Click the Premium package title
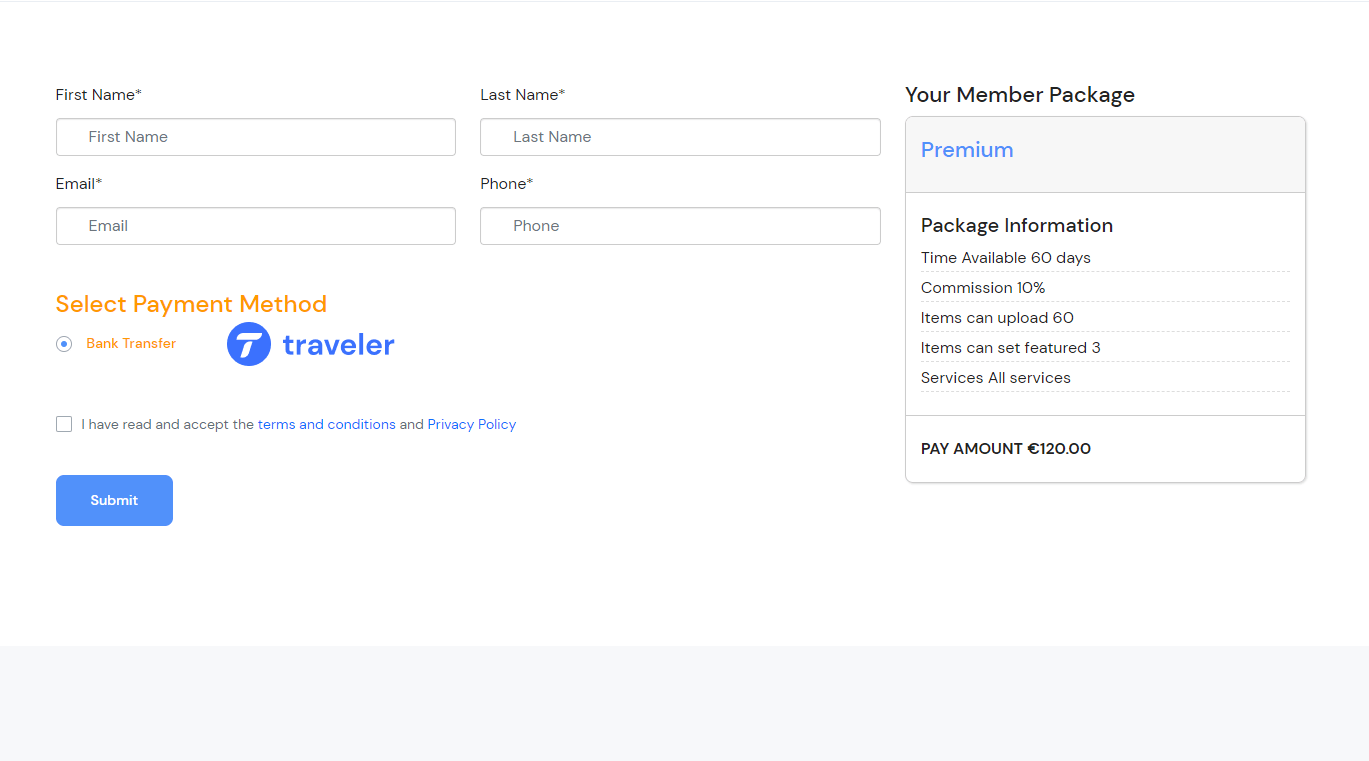The height and width of the screenshot is (761, 1369). (967, 150)
